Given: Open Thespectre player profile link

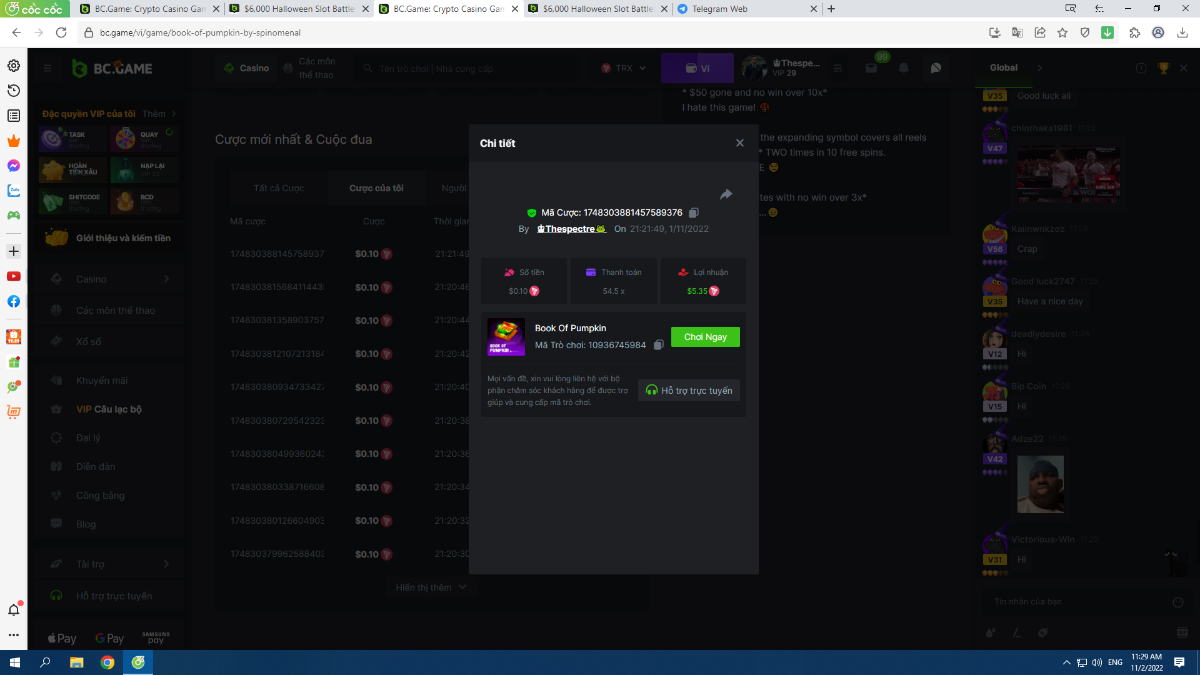Looking at the screenshot, I should click(x=572, y=229).
